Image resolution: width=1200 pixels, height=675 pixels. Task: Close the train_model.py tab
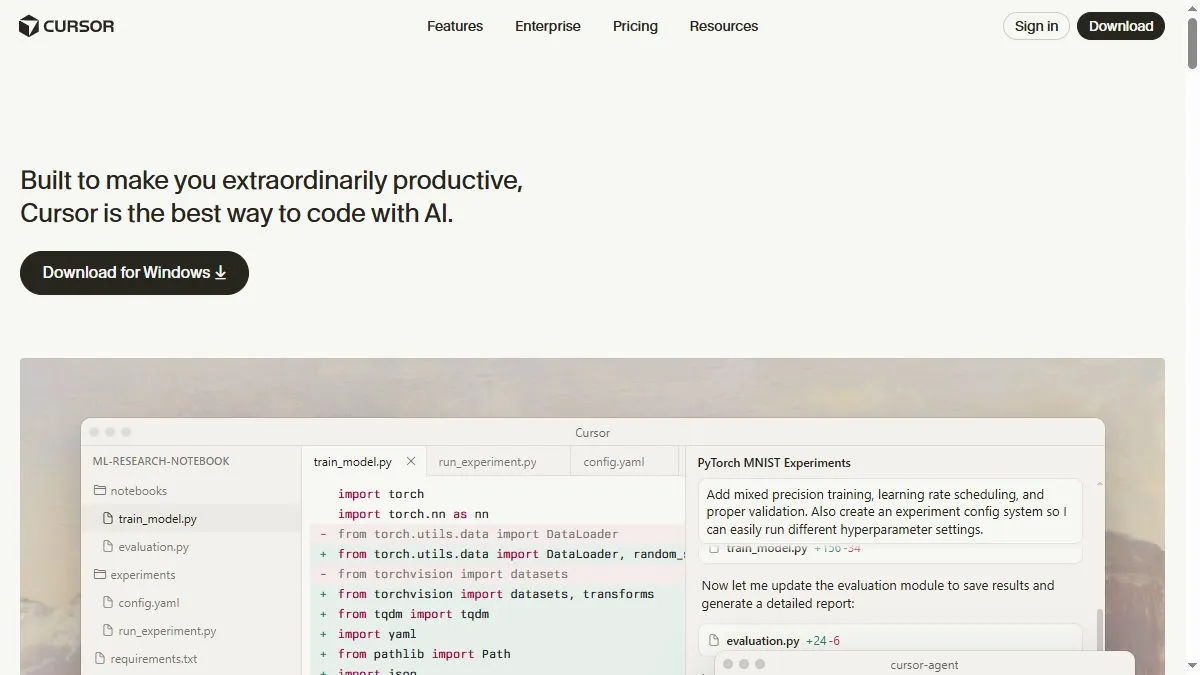(411, 462)
